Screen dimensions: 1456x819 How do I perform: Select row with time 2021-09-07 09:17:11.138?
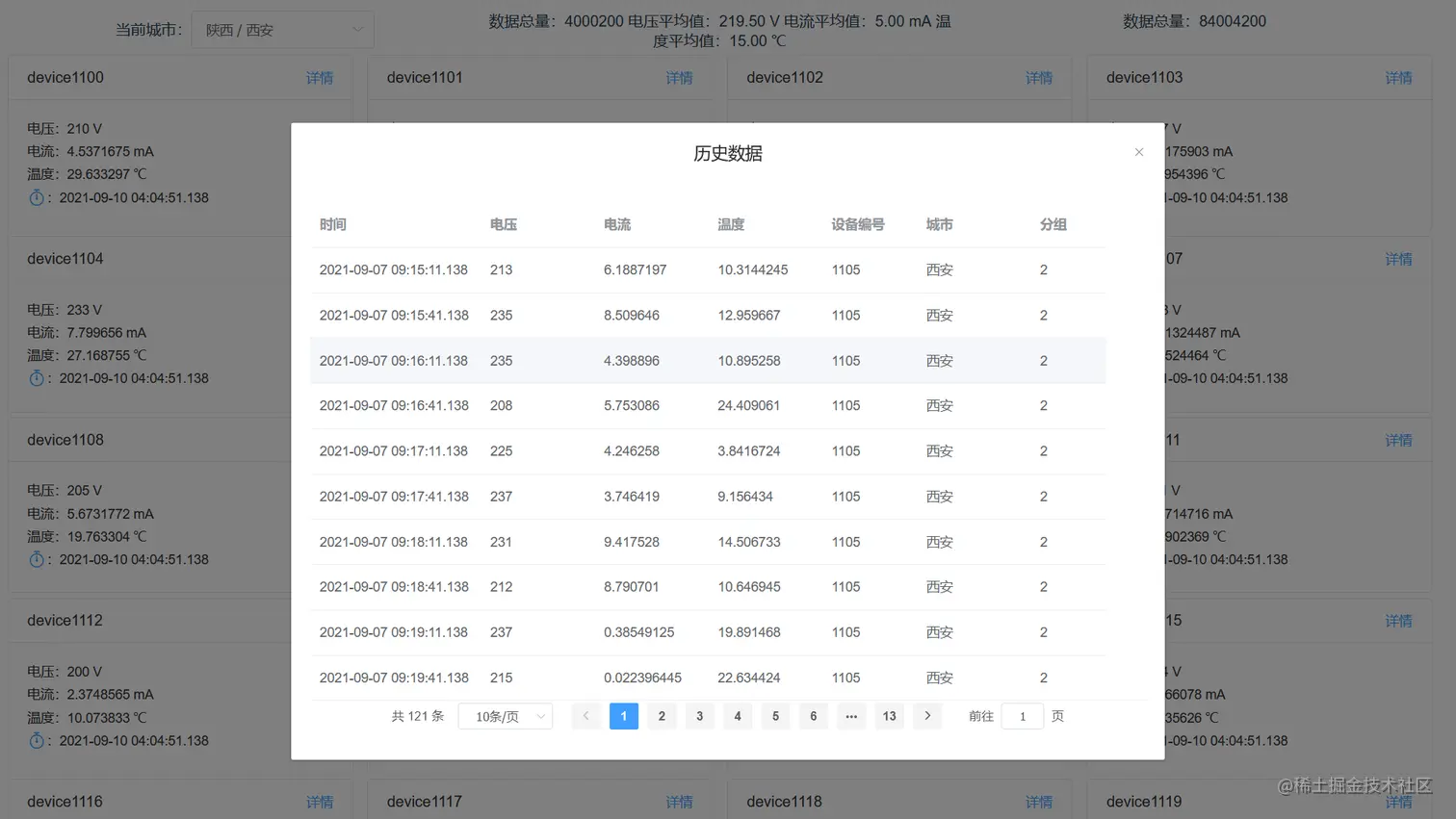(x=708, y=451)
